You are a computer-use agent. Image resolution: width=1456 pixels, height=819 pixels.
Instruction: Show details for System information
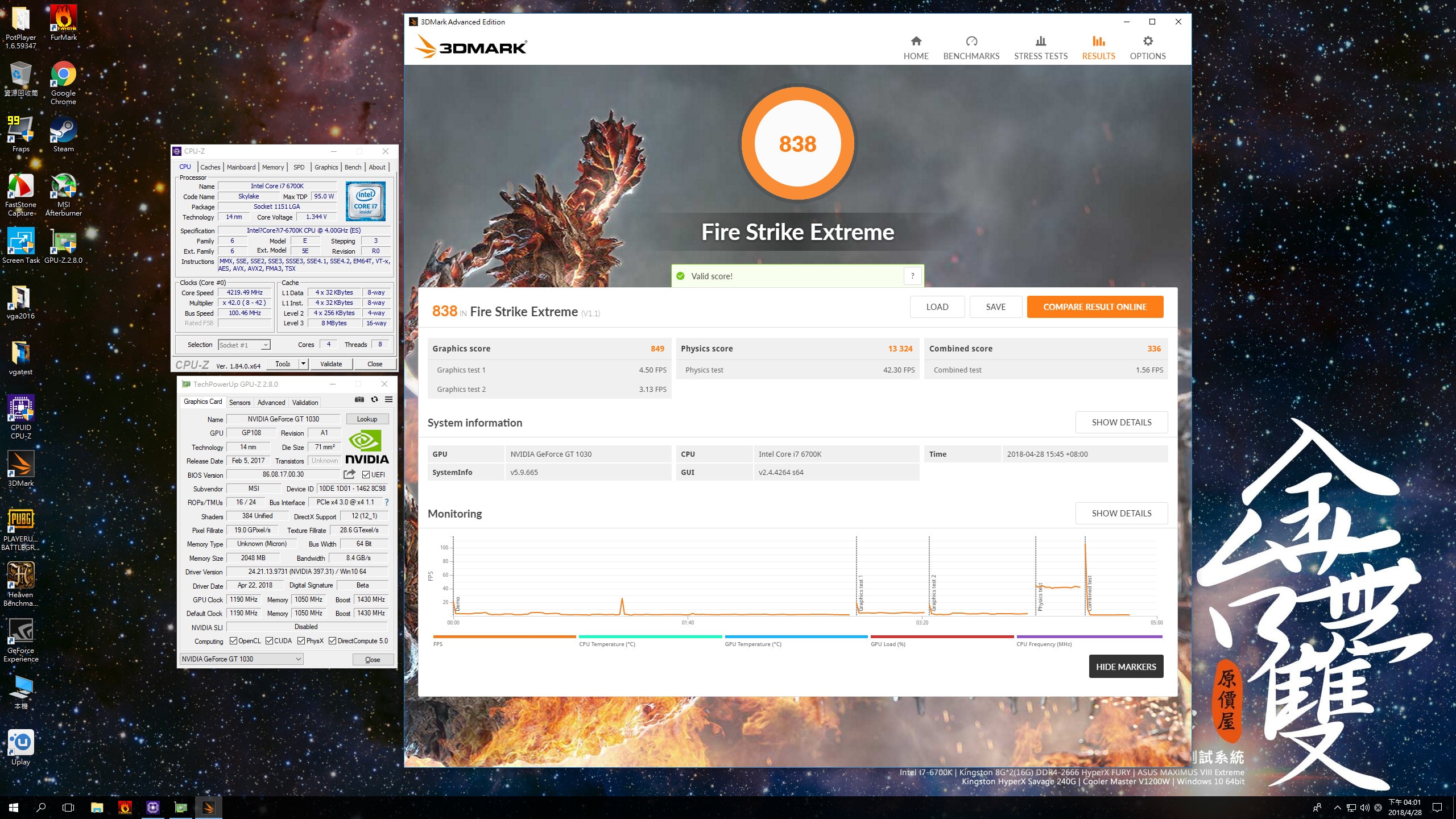[x=1122, y=423]
